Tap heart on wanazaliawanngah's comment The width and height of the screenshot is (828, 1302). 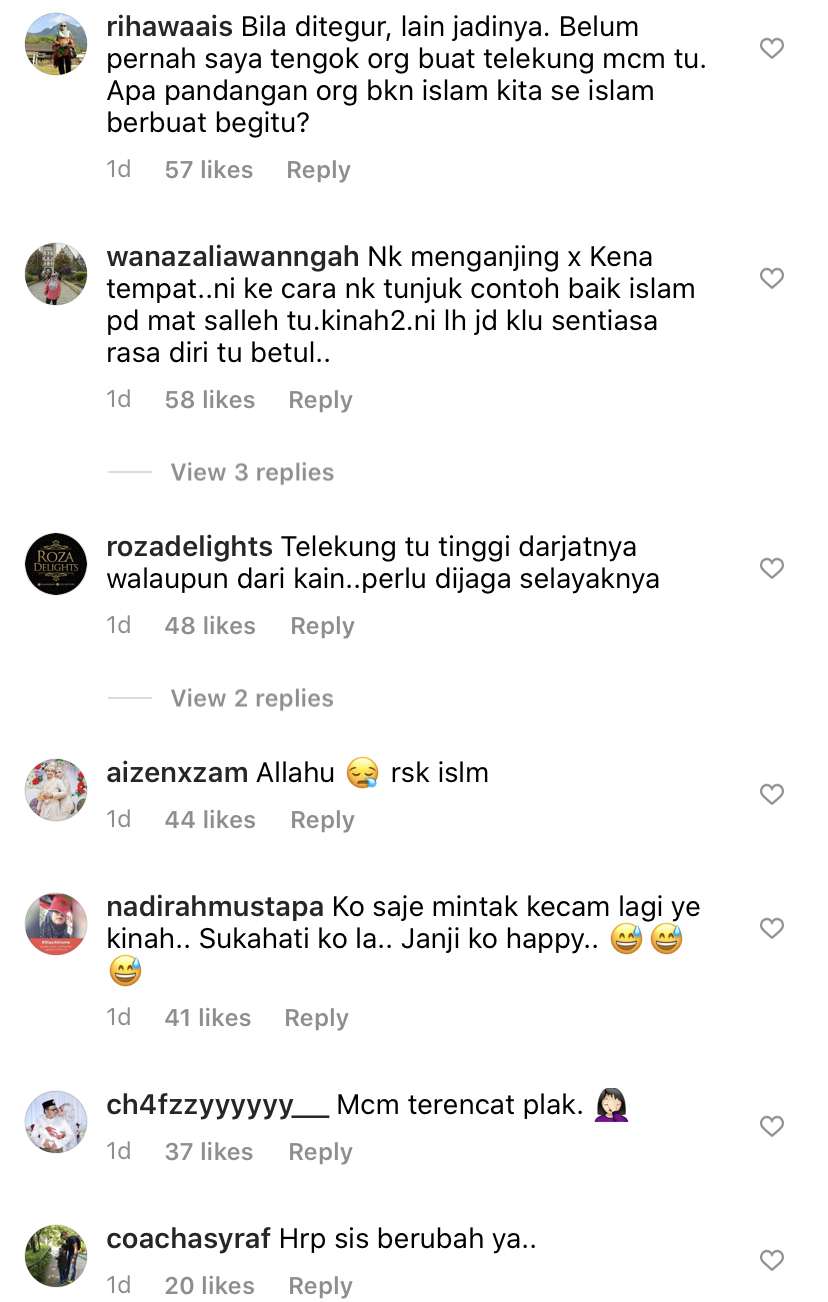tap(772, 277)
